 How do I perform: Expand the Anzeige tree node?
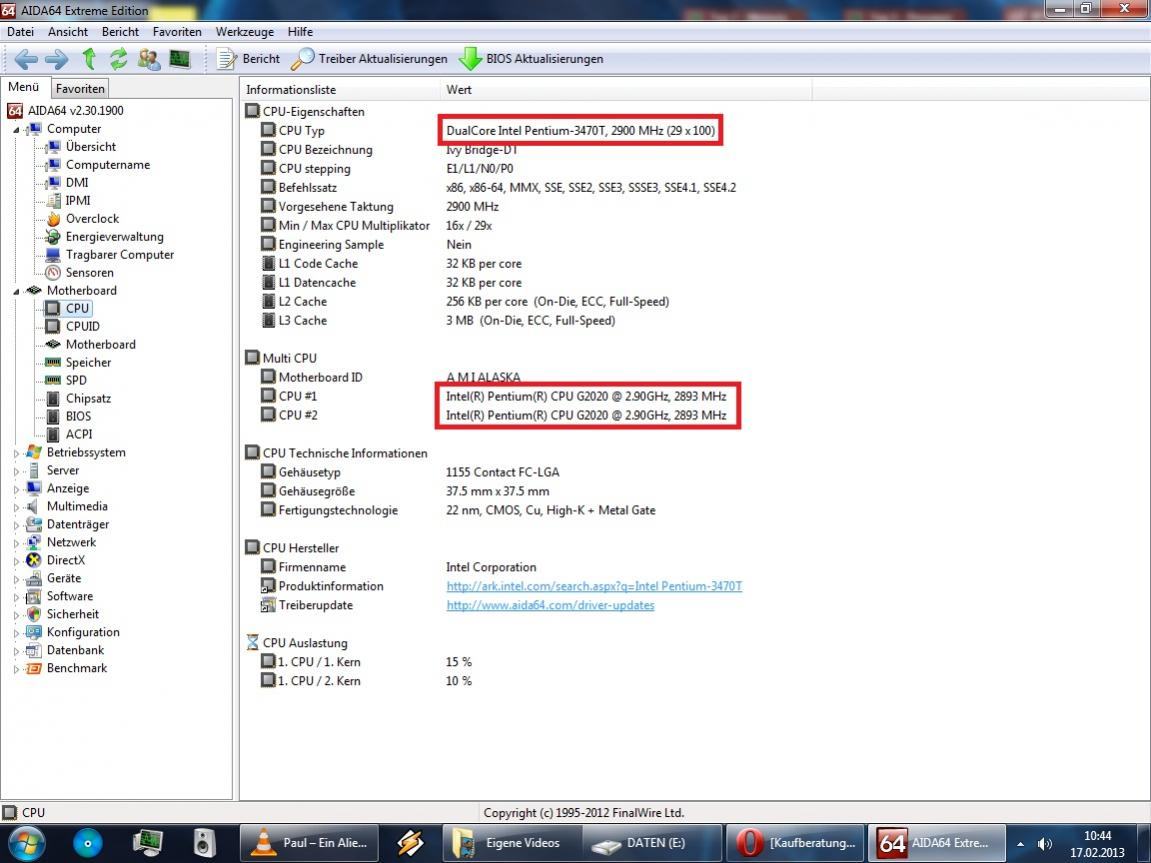point(15,489)
